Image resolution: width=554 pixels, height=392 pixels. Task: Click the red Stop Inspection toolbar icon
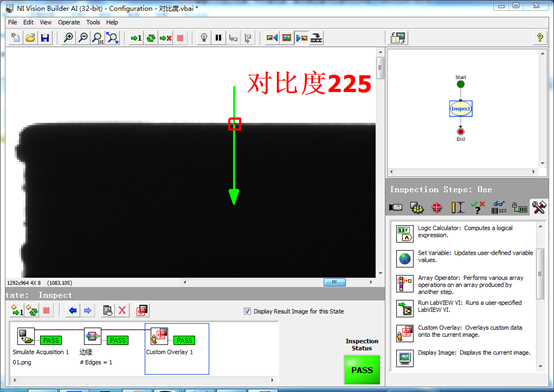click(180, 38)
